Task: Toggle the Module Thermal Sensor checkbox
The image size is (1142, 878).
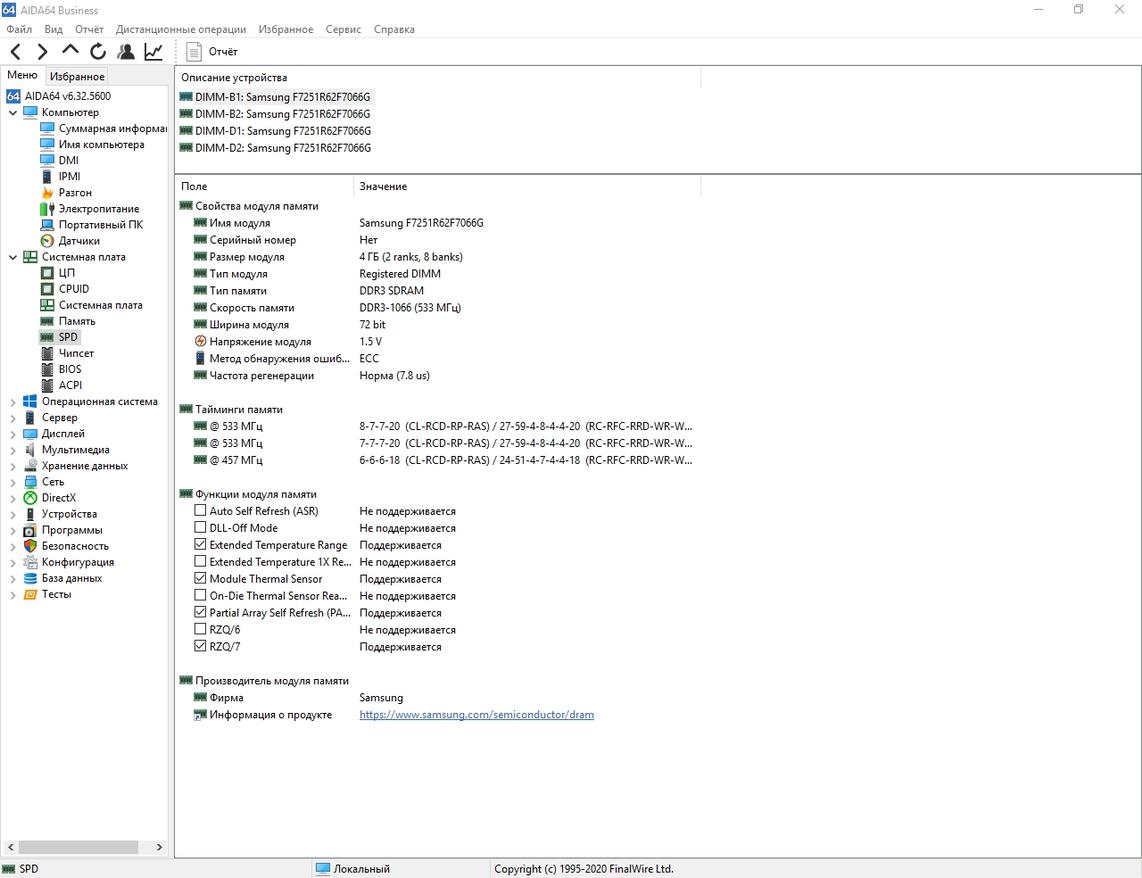Action: coord(200,578)
